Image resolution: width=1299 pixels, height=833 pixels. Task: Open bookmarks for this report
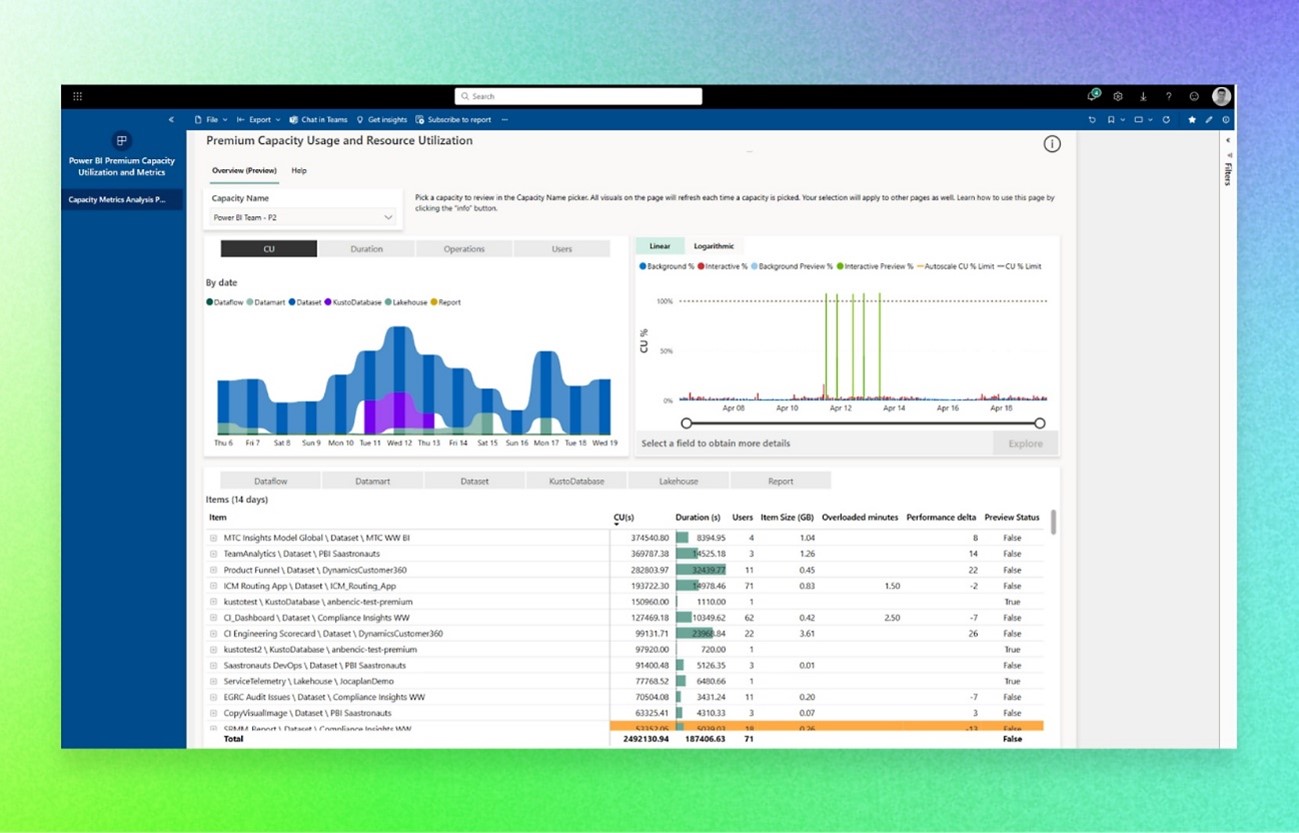[1112, 119]
